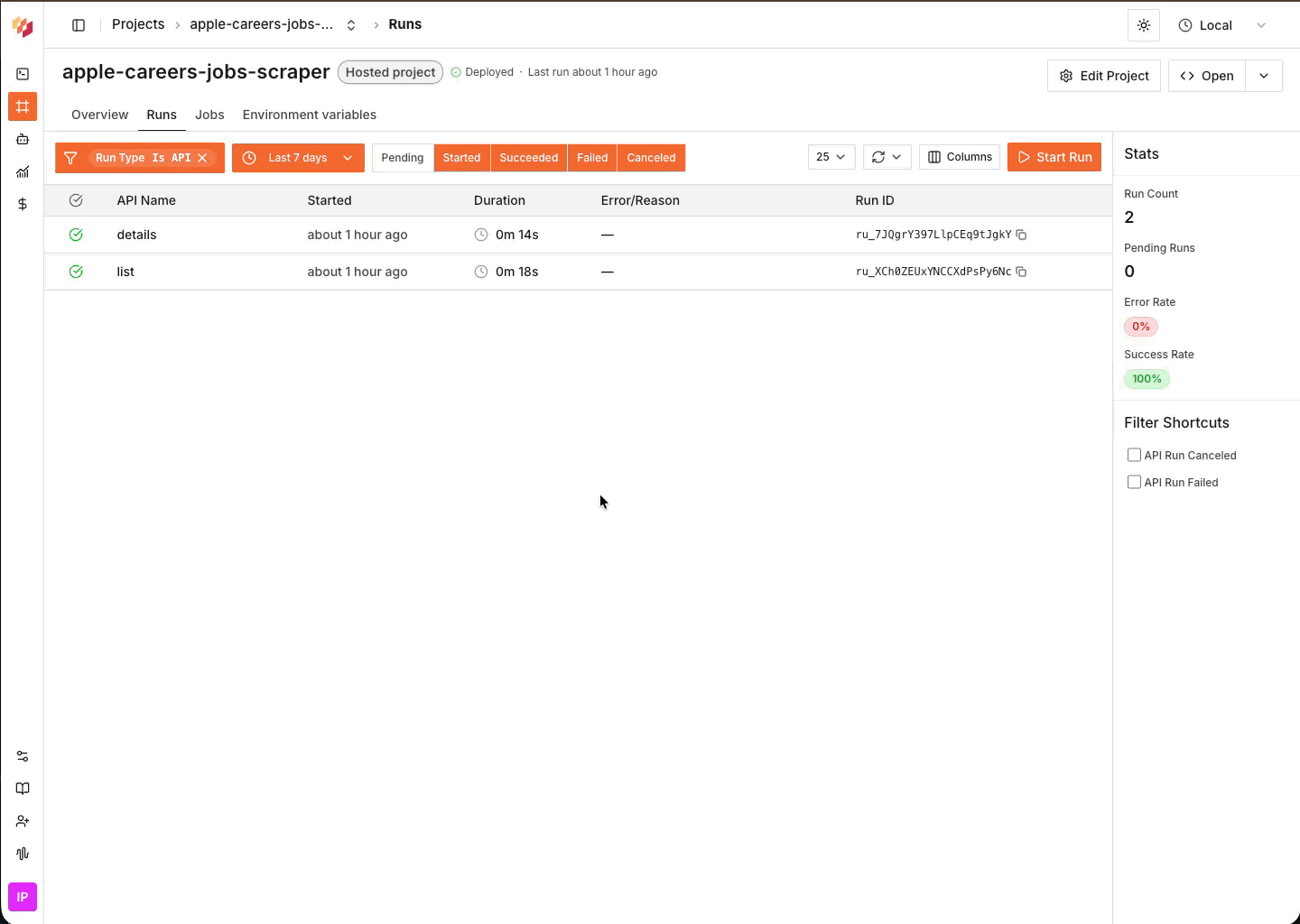Open the terminal icon in left sidebar
Screen dimensions: 1300x924
[23, 74]
